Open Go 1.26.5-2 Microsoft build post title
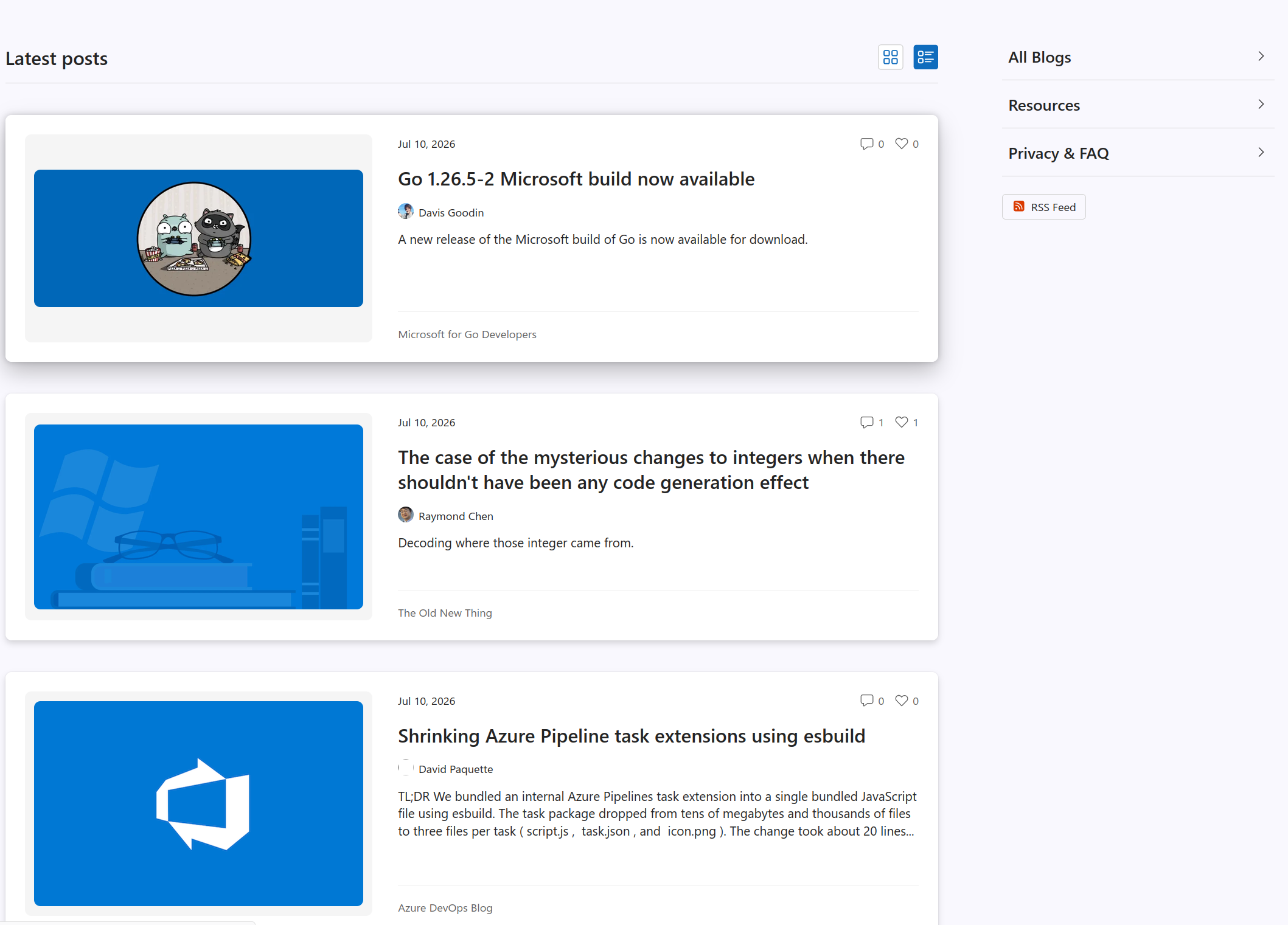 pos(576,179)
